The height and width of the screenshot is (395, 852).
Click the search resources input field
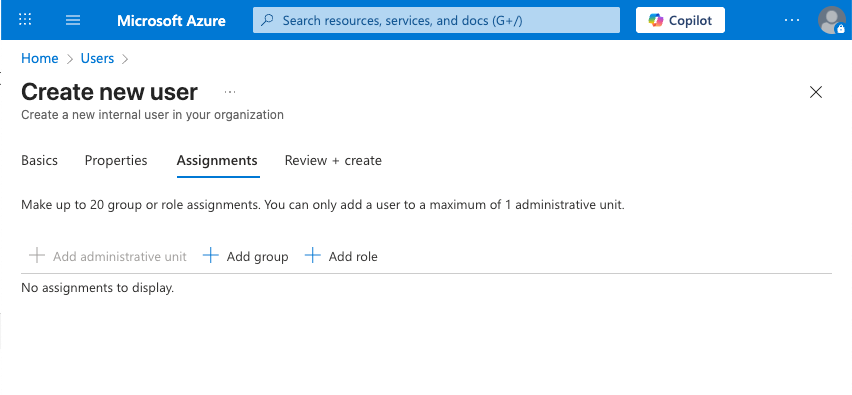click(x=436, y=21)
